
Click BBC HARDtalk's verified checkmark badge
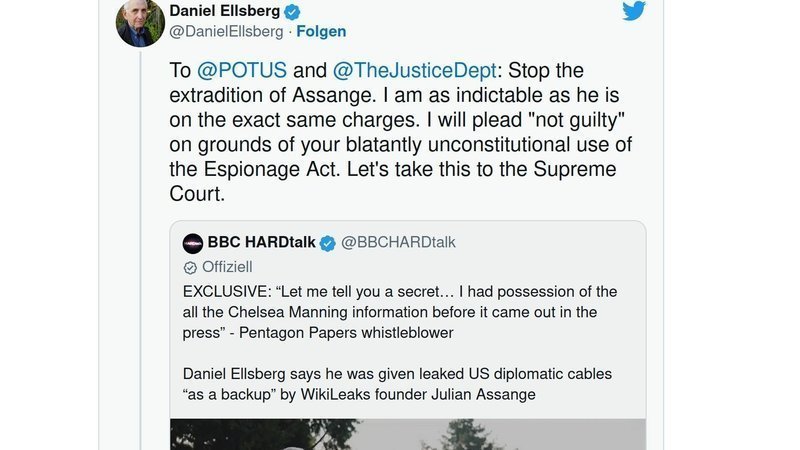[328, 243]
